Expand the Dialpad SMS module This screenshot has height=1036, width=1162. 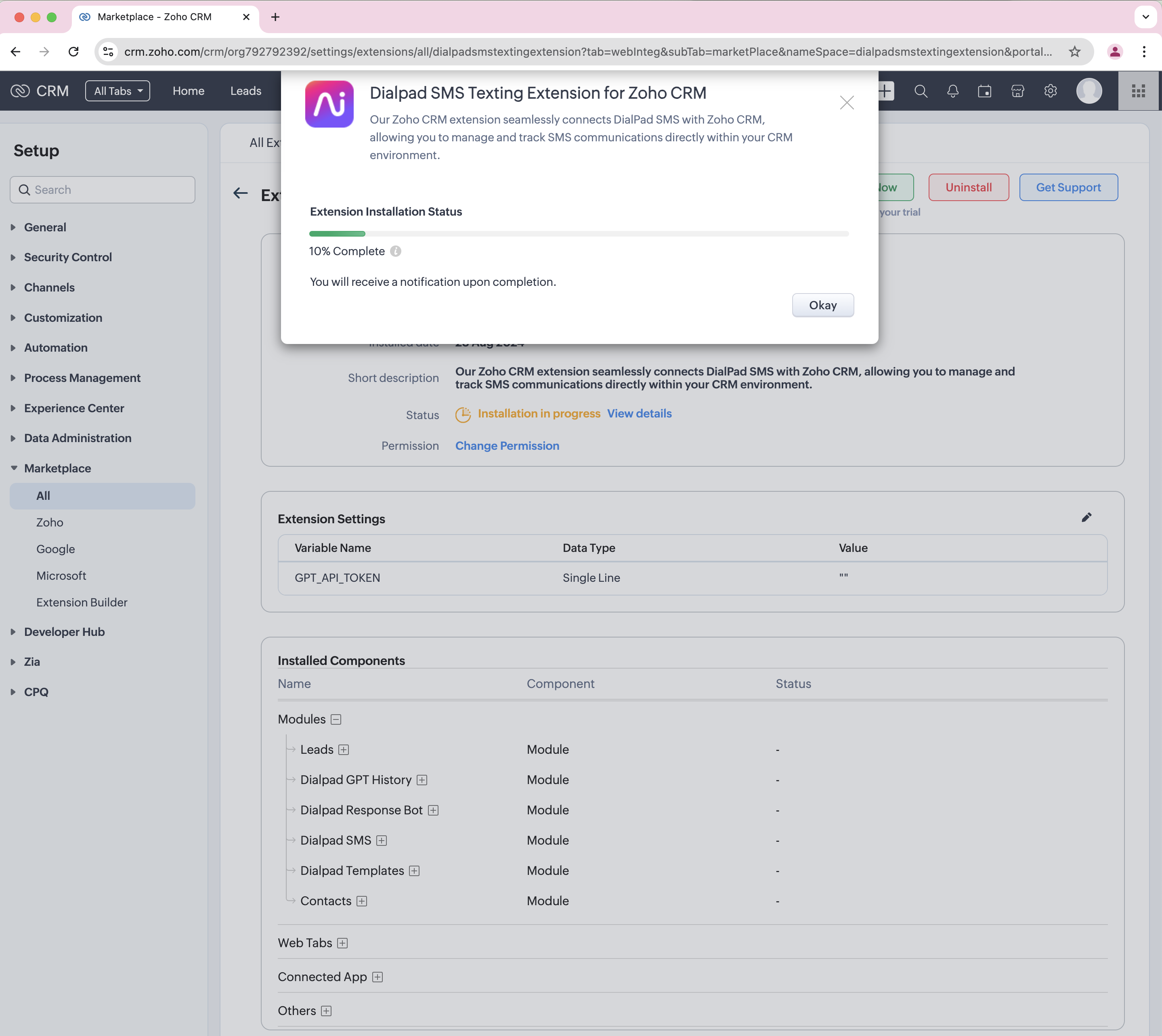point(382,841)
